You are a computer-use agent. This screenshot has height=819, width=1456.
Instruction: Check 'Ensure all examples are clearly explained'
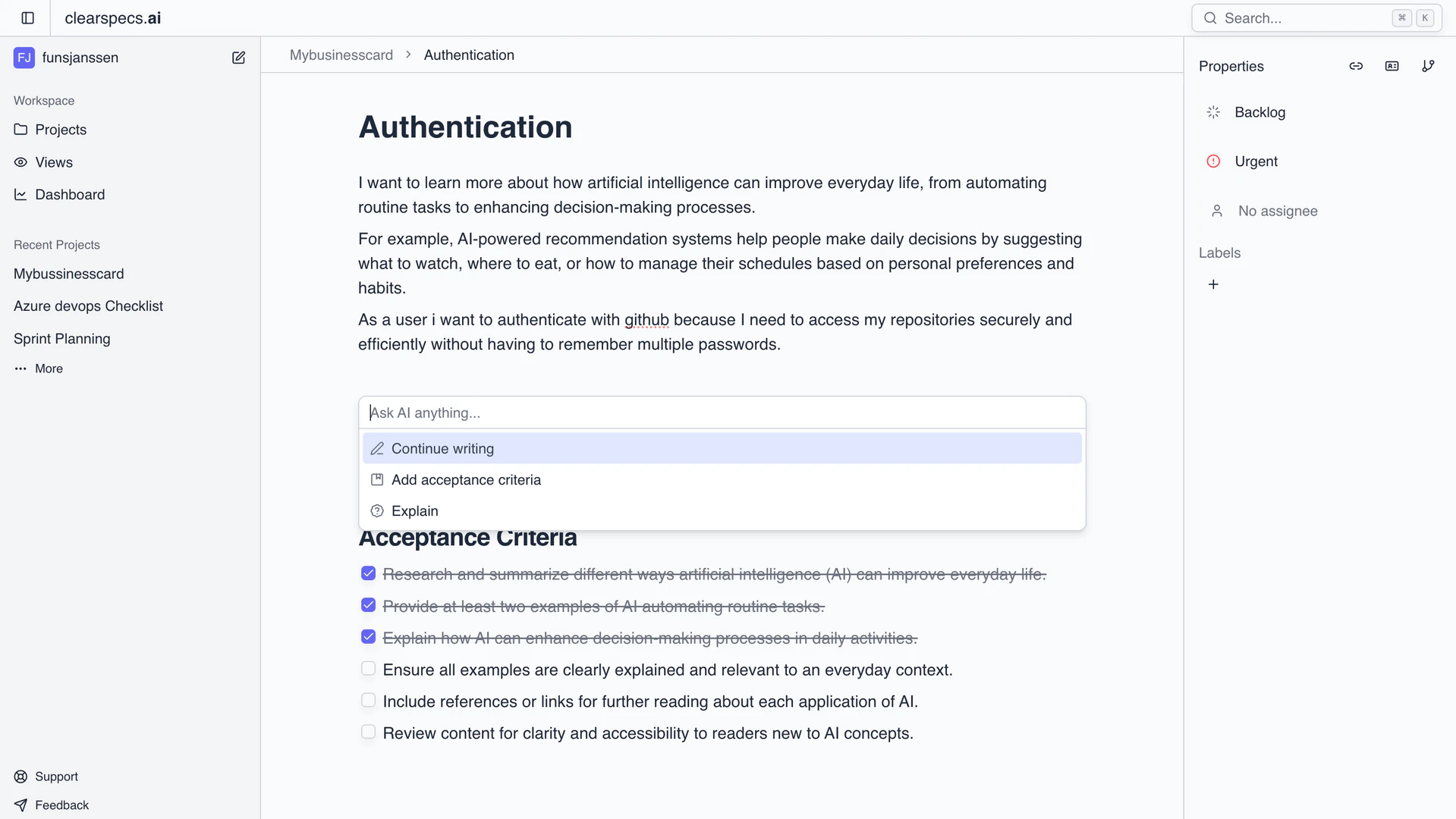click(x=368, y=669)
